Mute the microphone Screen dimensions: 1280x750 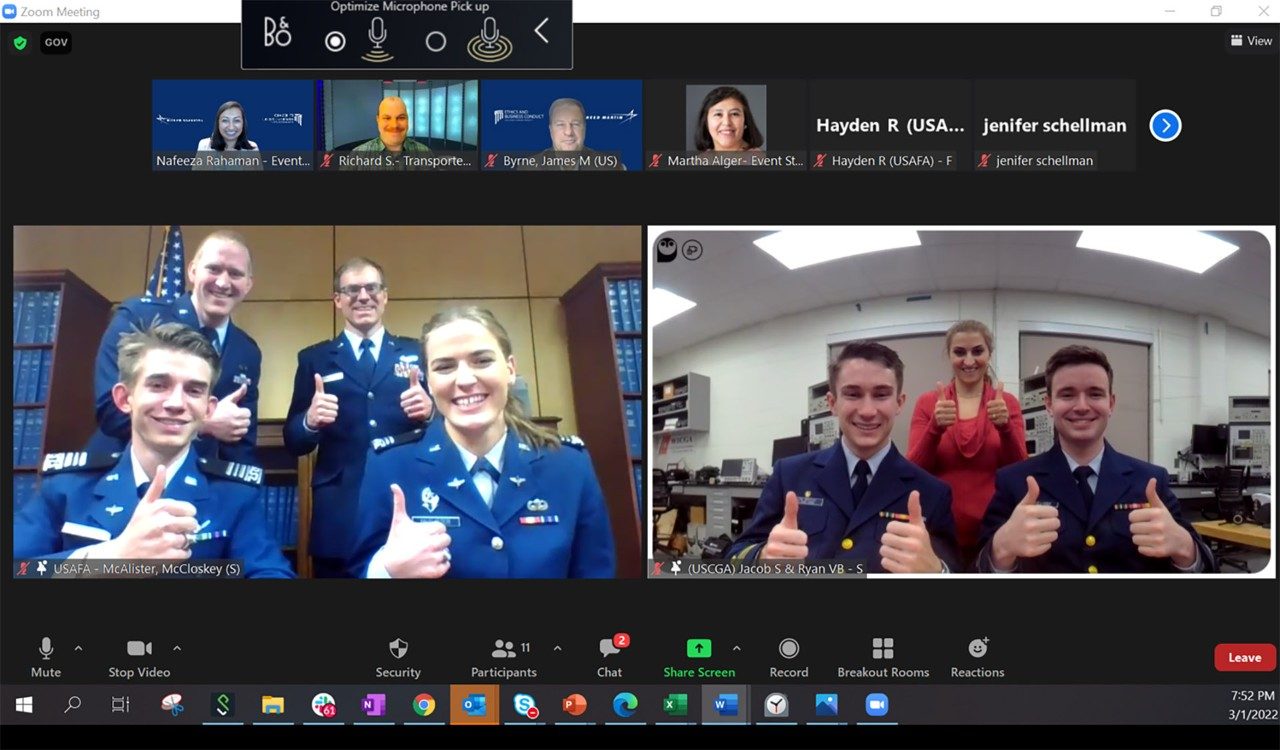click(46, 649)
